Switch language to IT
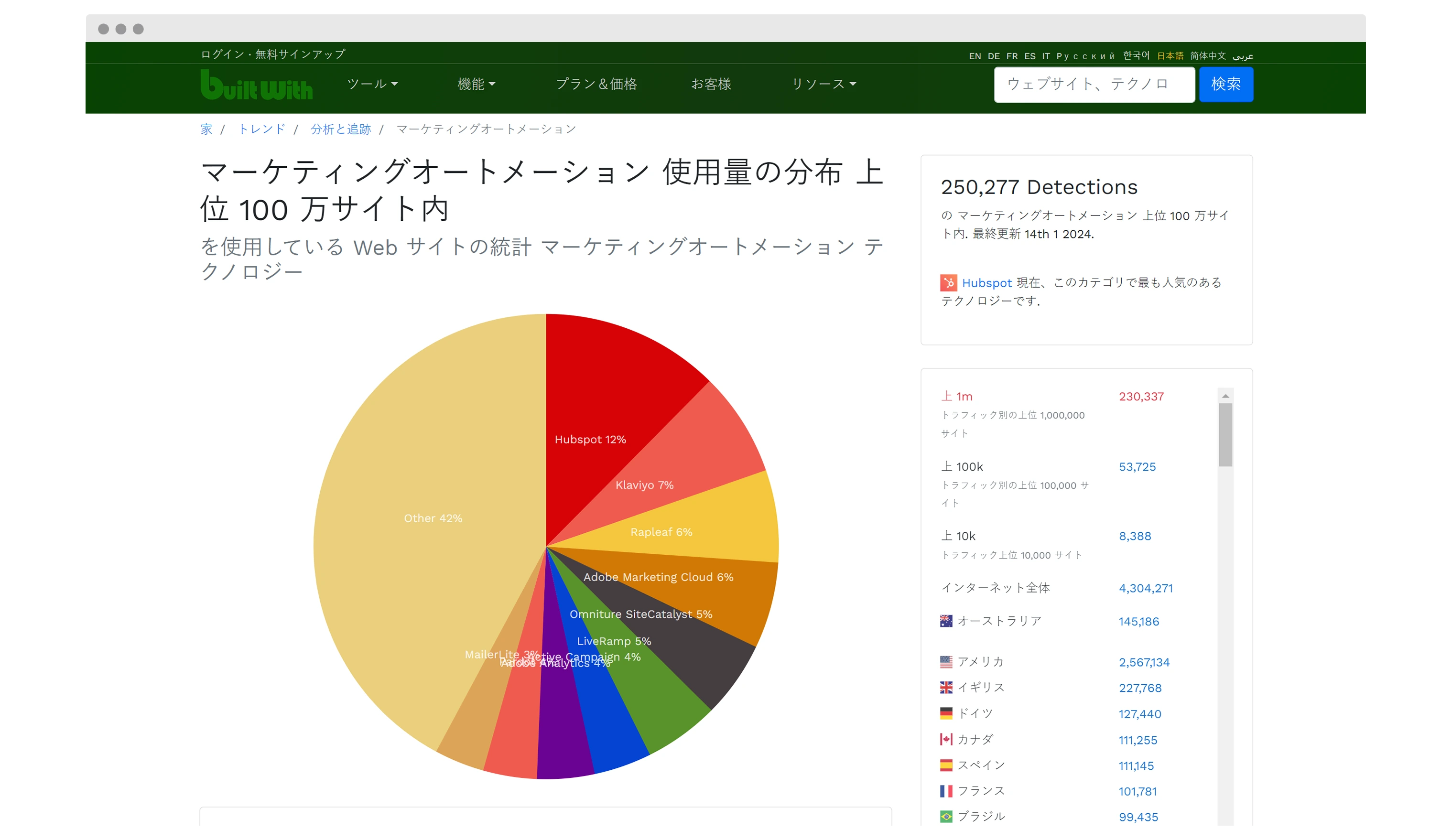 tap(1046, 56)
